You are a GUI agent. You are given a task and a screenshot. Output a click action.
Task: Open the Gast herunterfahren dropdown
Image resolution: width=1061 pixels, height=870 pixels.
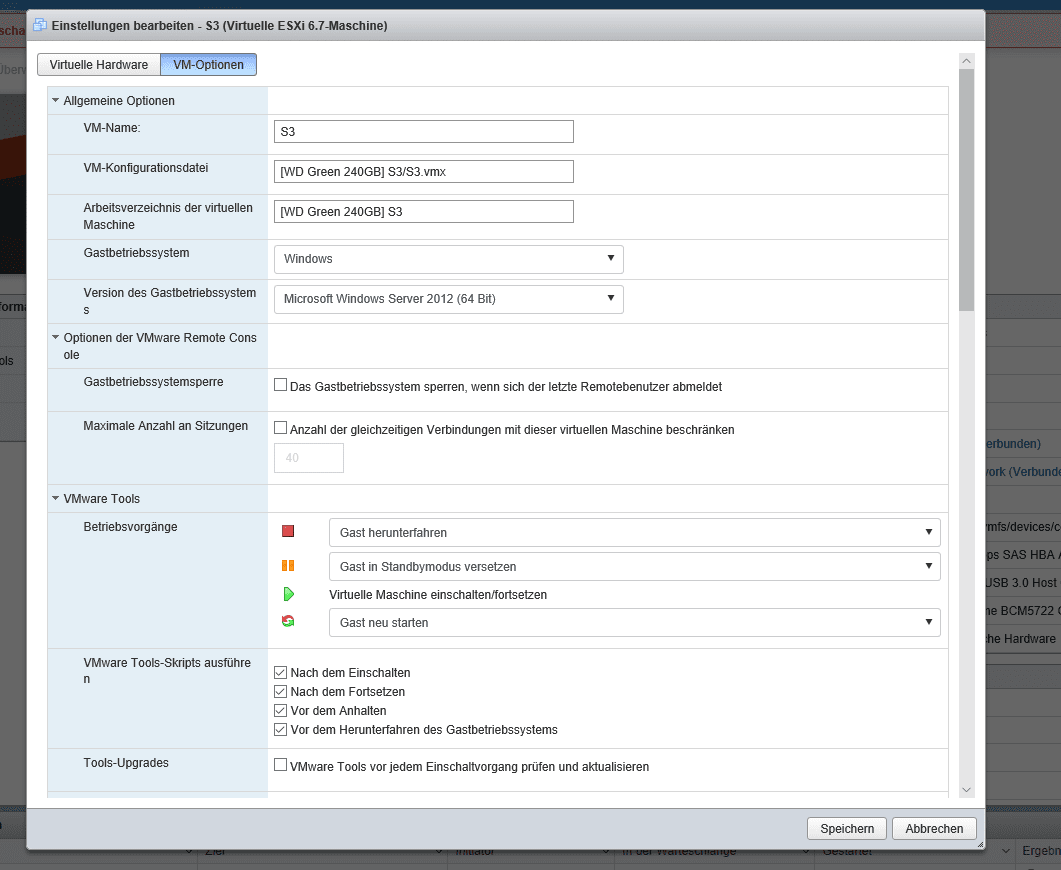click(634, 533)
